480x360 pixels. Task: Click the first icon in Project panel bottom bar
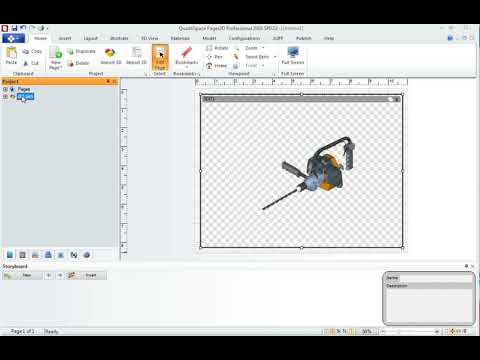click(10, 255)
